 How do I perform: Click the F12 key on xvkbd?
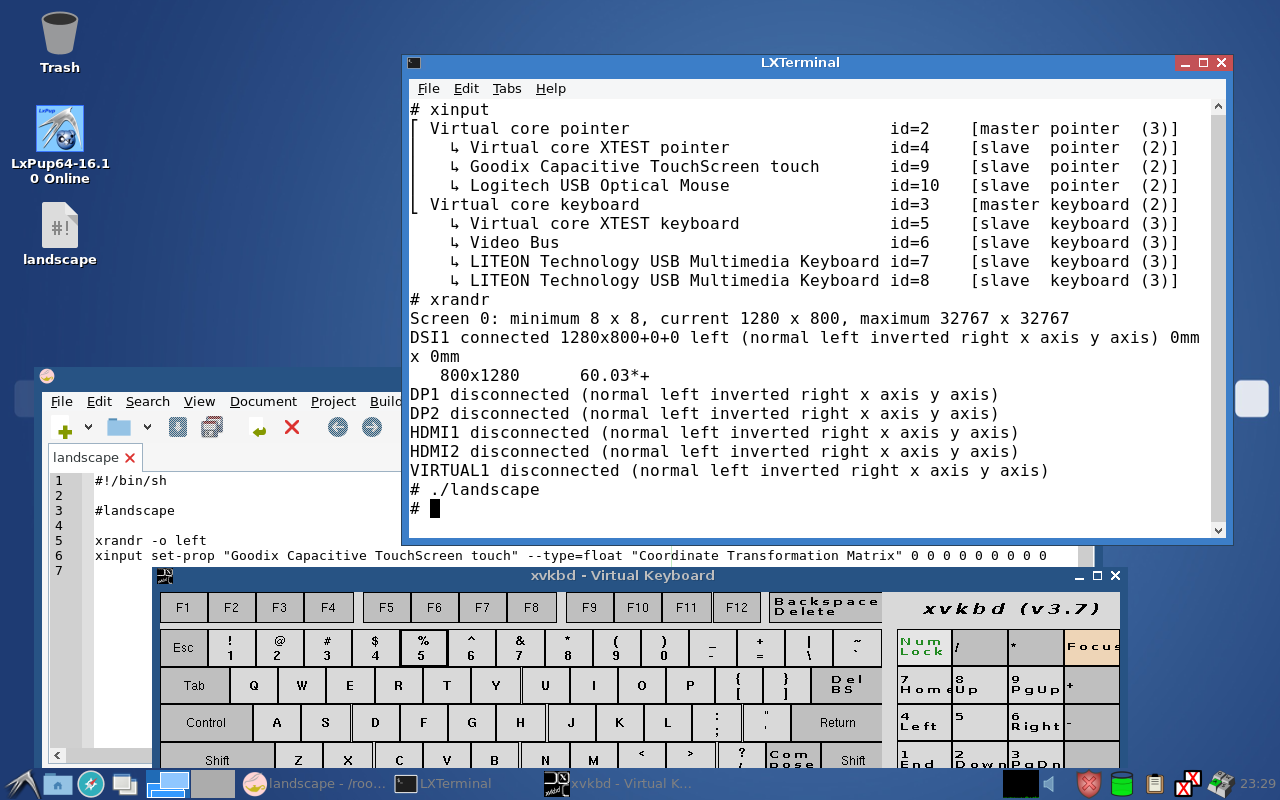(737, 607)
